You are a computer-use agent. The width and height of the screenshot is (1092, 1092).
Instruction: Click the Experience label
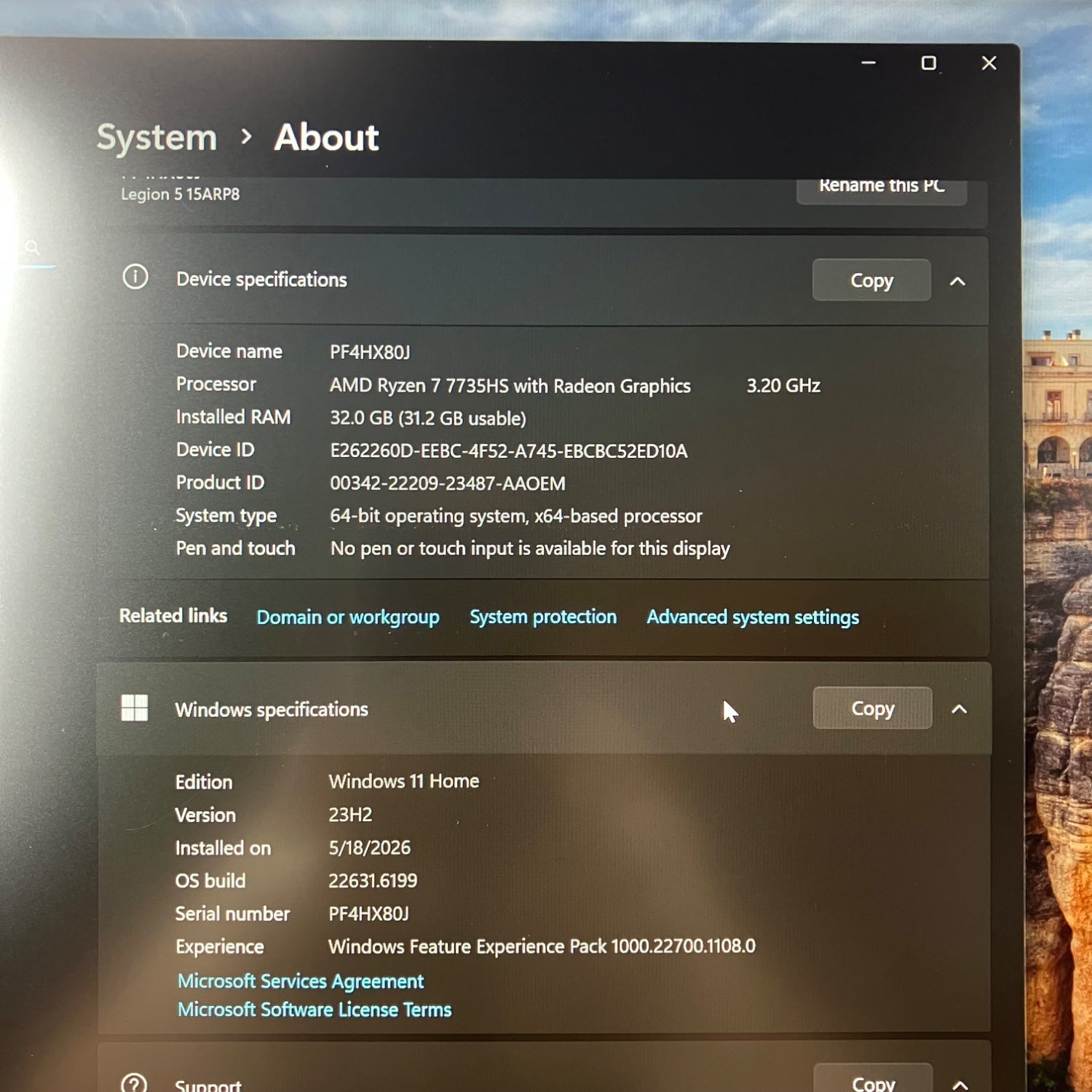tap(220, 947)
